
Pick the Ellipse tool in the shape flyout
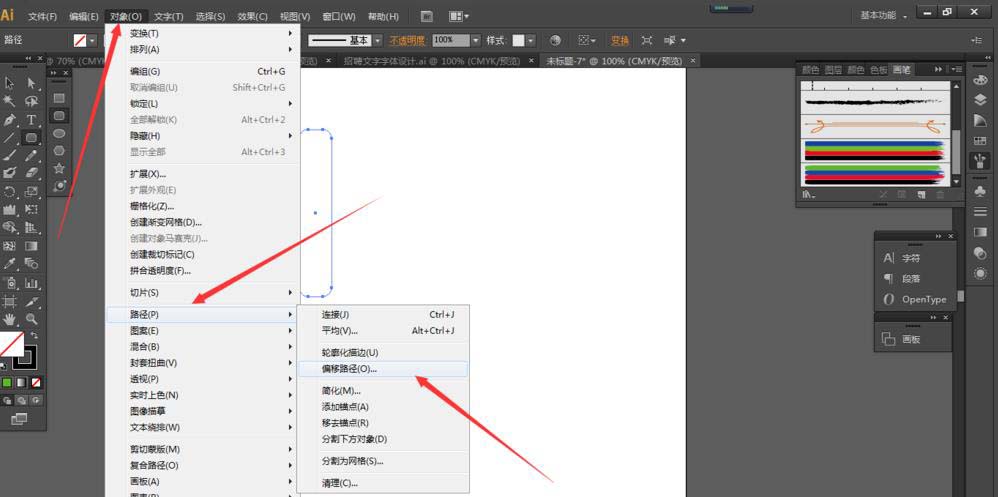[x=59, y=134]
